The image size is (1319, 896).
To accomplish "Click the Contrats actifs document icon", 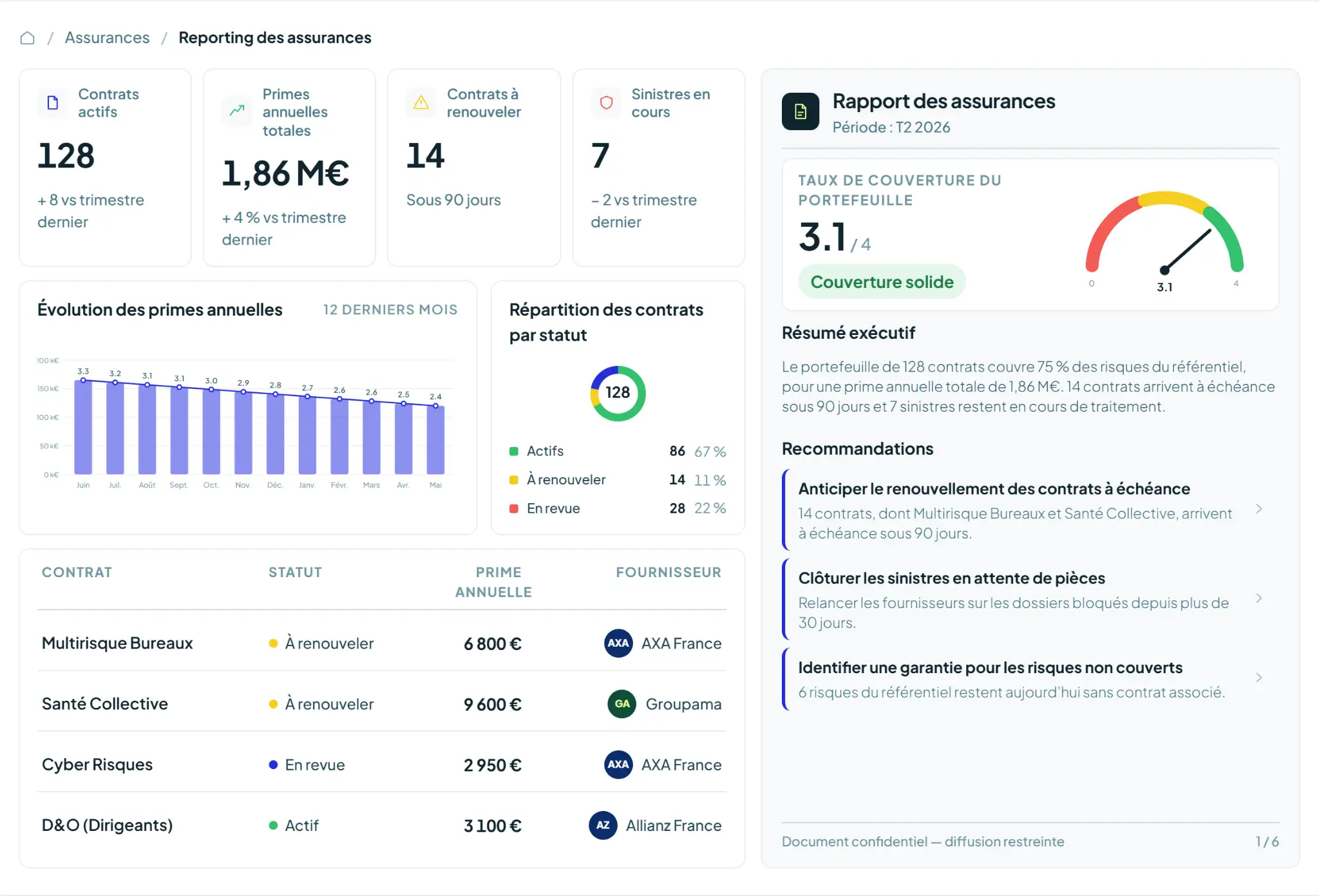I will [53, 103].
